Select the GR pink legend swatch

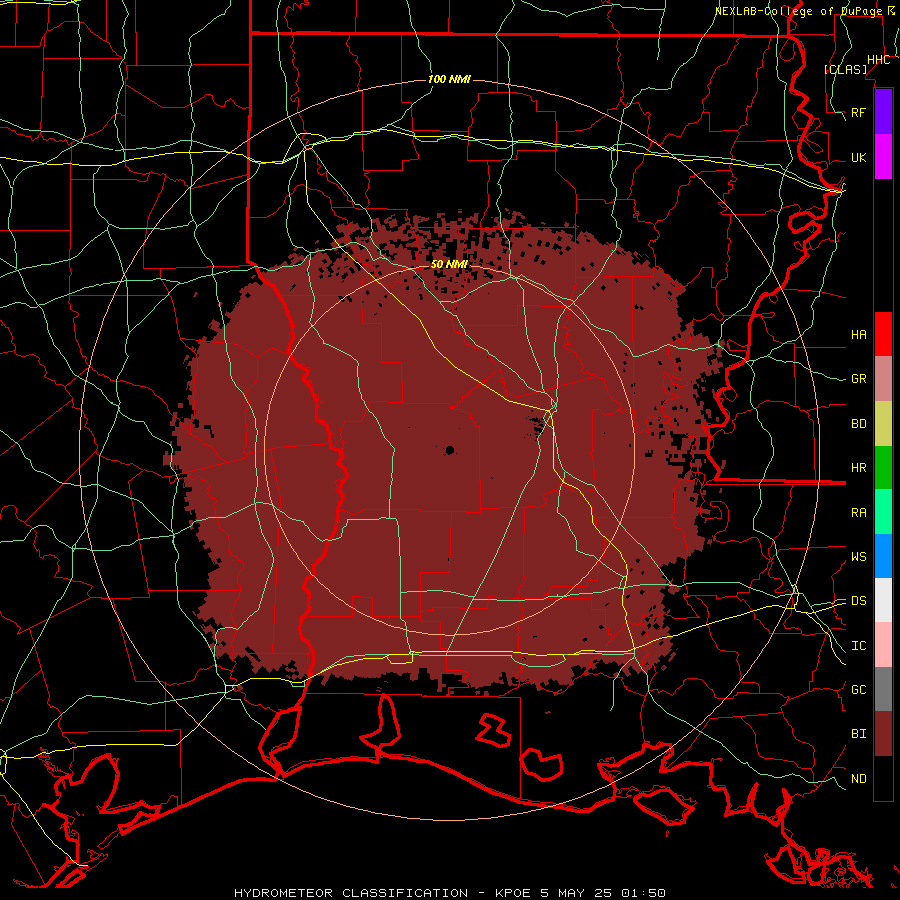tap(883, 378)
